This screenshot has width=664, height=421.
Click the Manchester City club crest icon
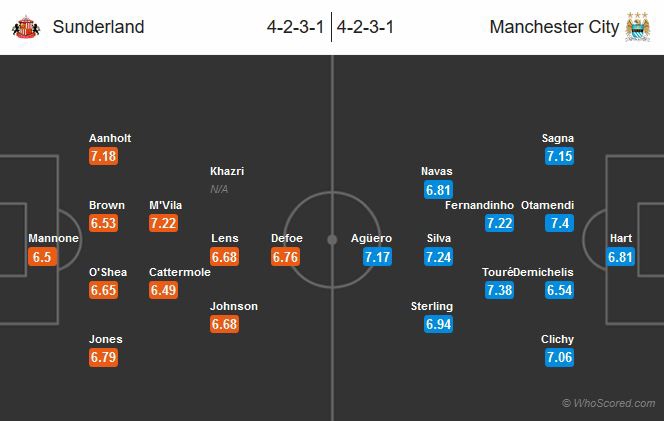click(x=638, y=27)
